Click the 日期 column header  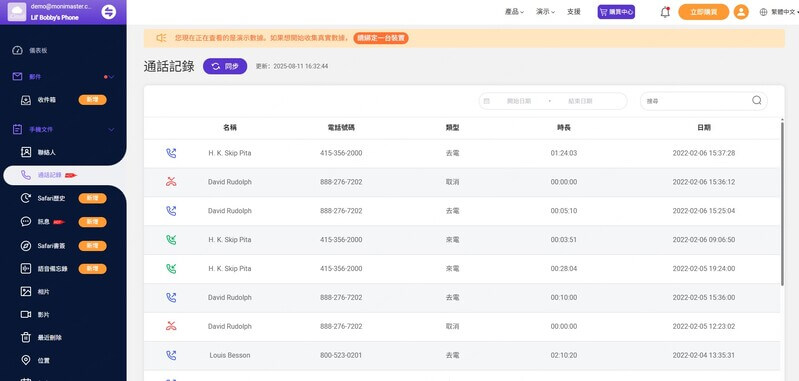704,128
